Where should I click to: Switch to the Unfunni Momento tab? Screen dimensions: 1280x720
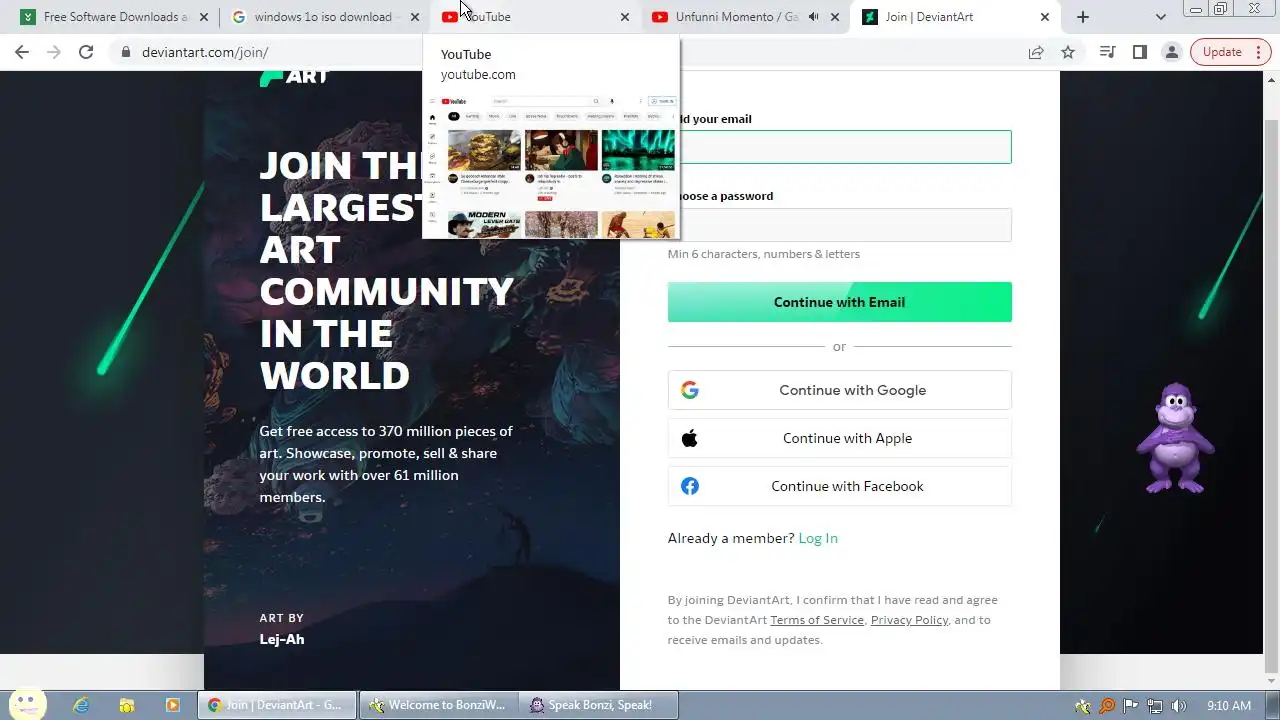tap(745, 17)
